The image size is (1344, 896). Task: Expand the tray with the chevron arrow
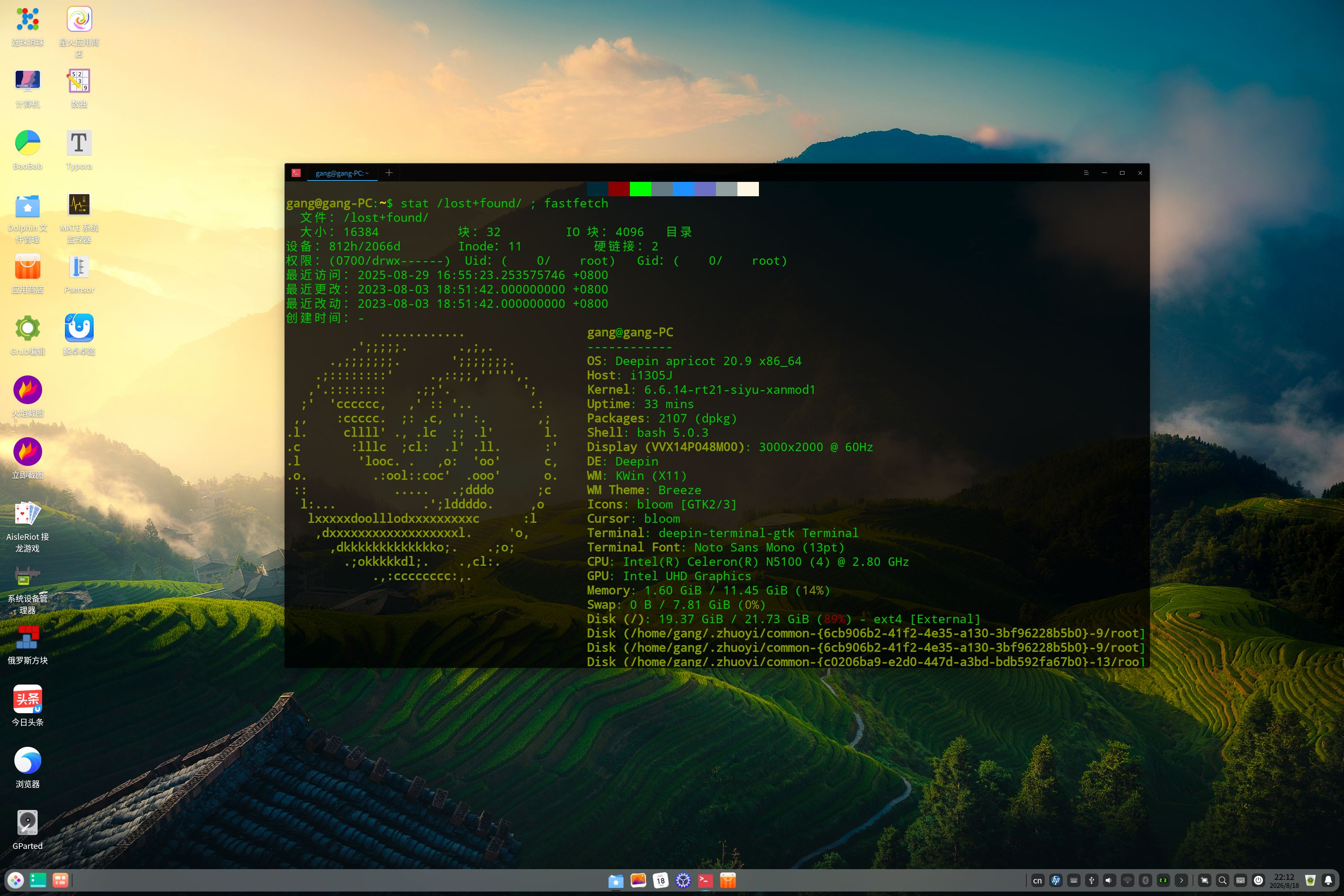pyautogui.click(x=1181, y=881)
